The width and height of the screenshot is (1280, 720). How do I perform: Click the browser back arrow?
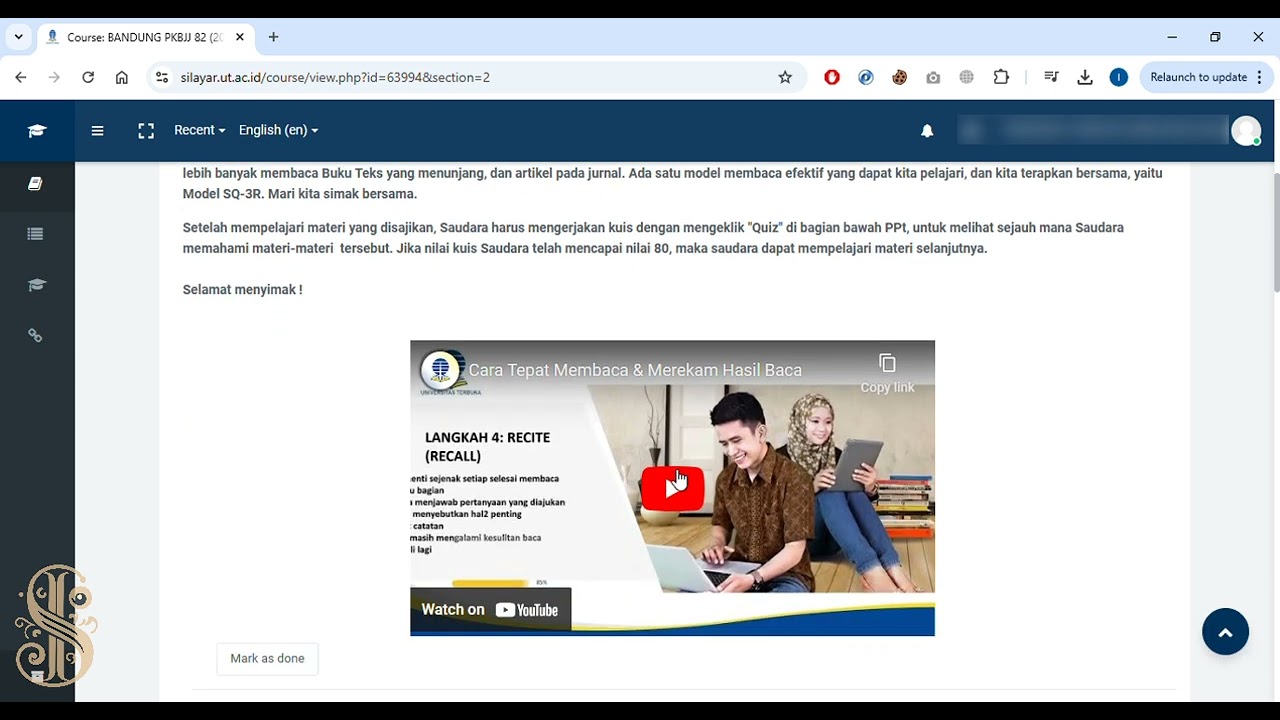click(x=20, y=77)
